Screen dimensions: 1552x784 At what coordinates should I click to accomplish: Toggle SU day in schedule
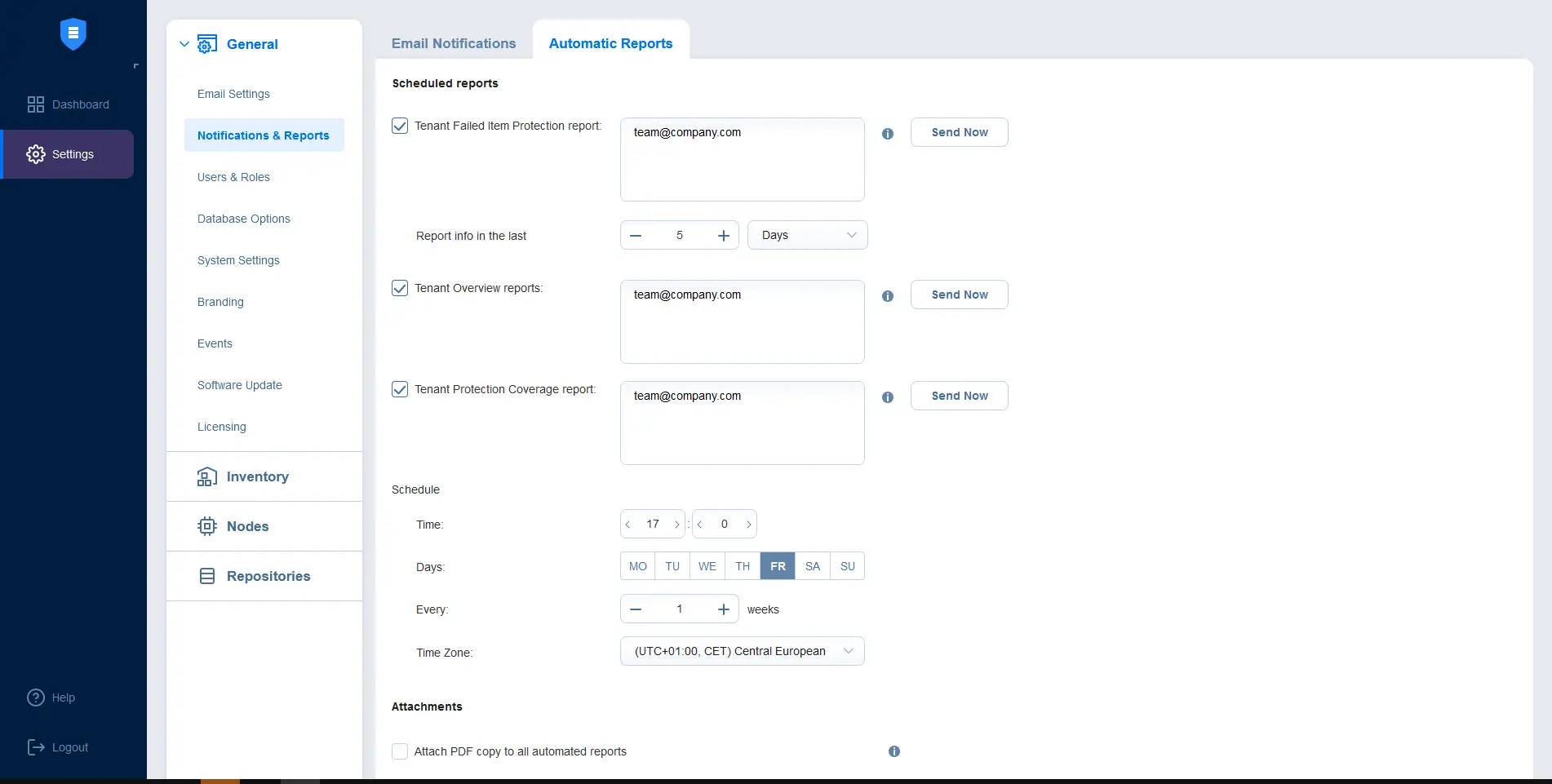click(x=848, y=566)
